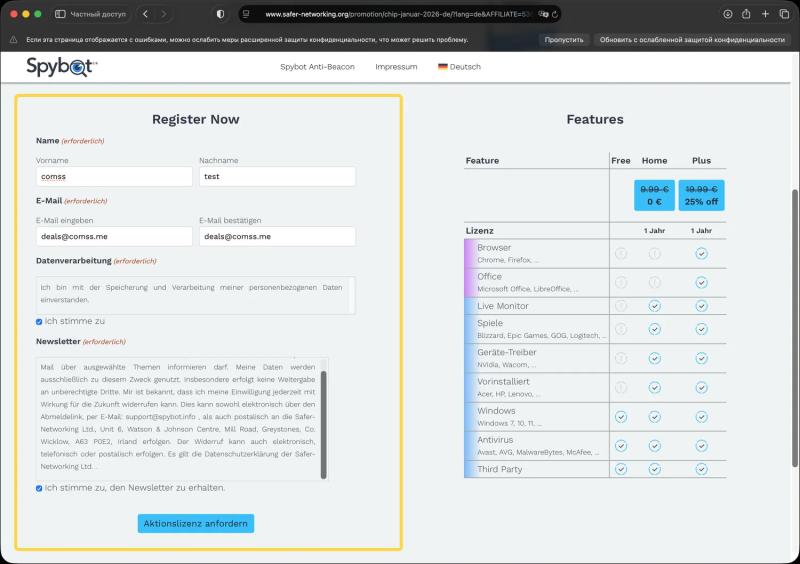Click the Browser row checkmark under Plus
Viewport: 800px width, 564px height.
pyautogui.click(x=701, y=254)
